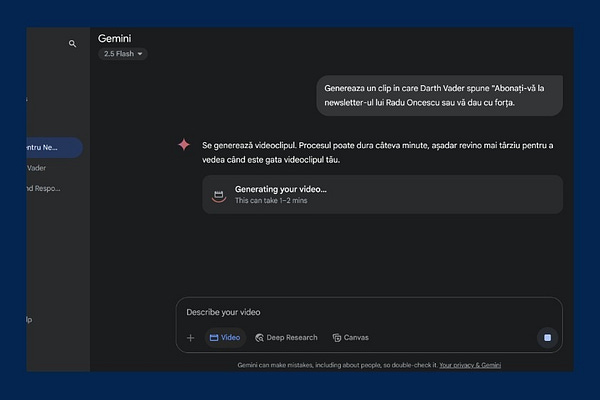Viewport: 600px width, 400px height.
Task: Click the search icon in the sidebar
Action: (72, 44)
